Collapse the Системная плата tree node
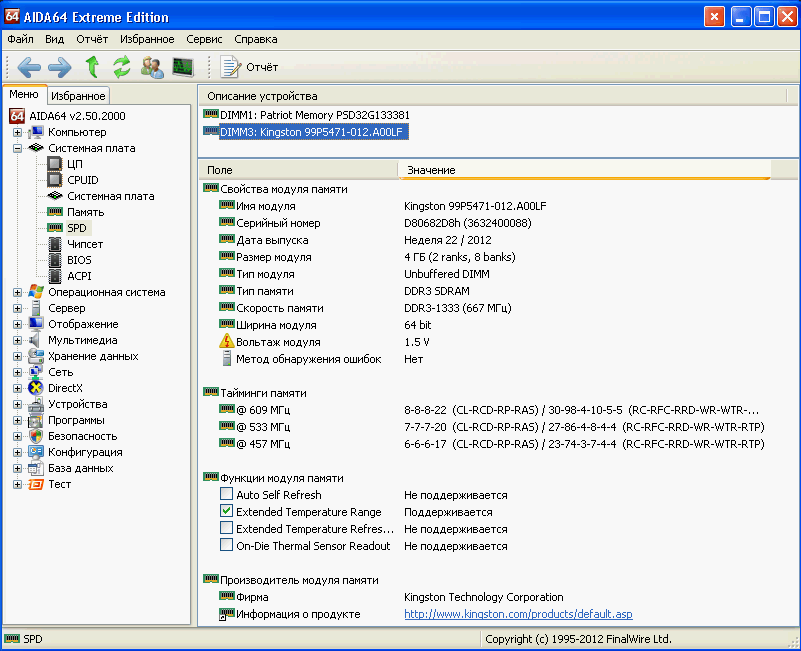 [x=17, y=148]
